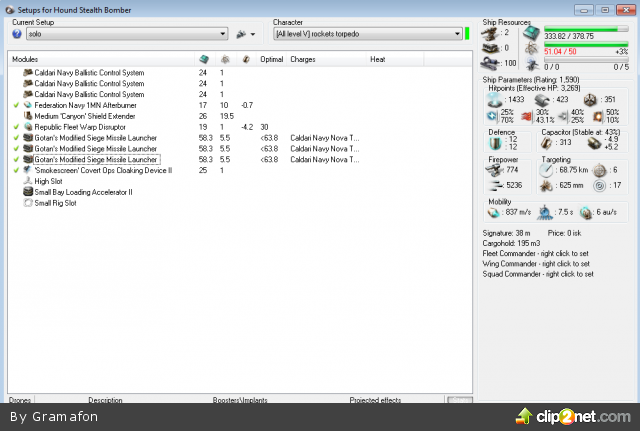Click the Fleet Commander right click to set line
Image resolution: width=640 pixels, height=431 pixels.
pos(536,253)
